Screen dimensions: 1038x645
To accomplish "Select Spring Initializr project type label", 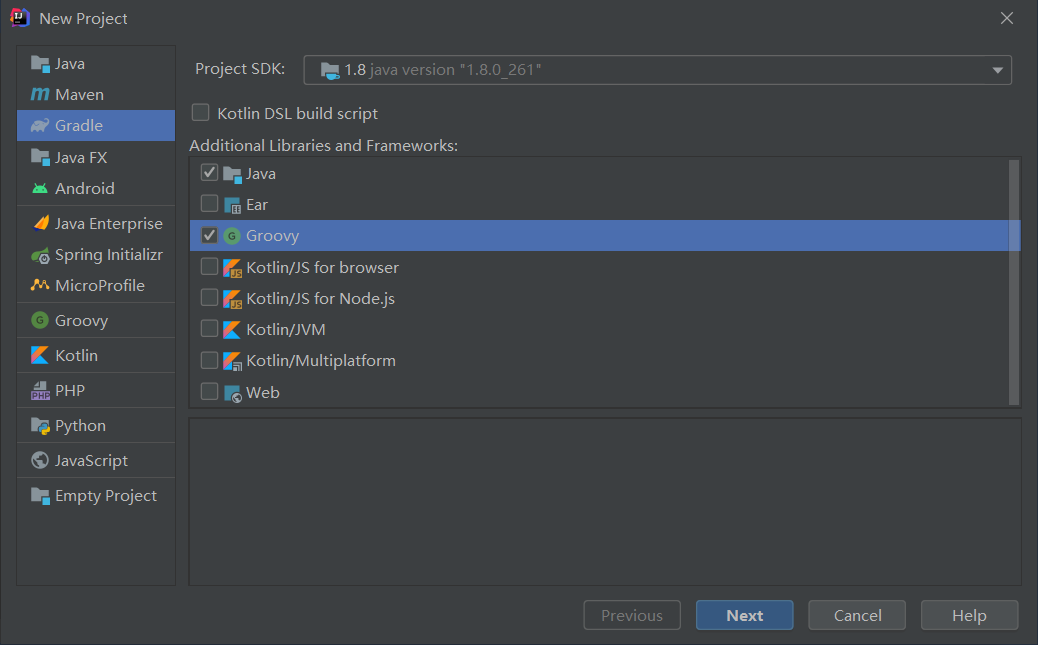I will (x=109, y=255).
